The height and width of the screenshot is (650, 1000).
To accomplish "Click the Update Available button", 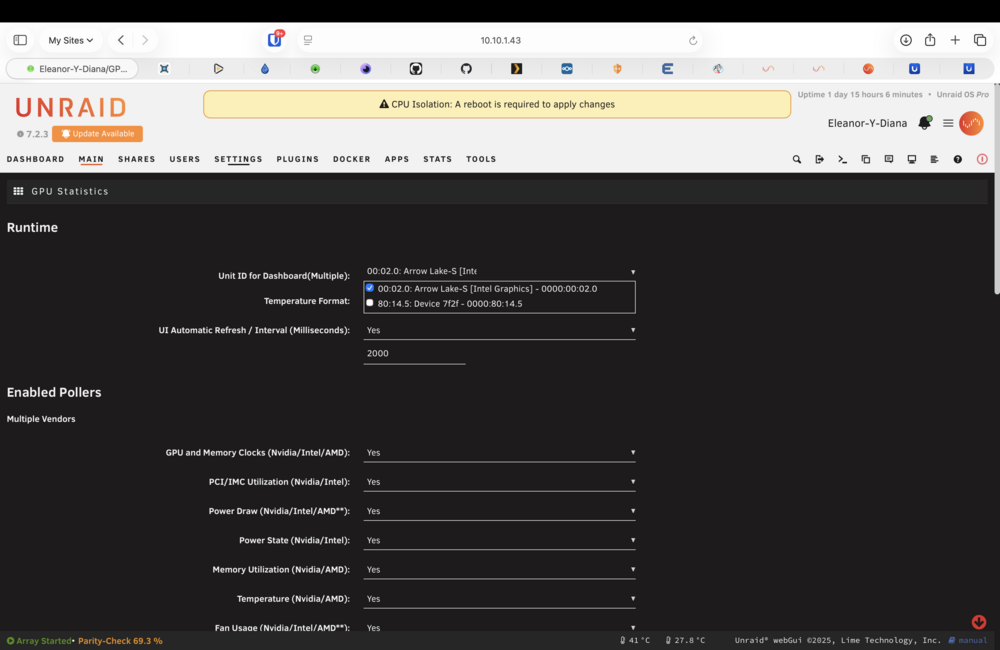I will point(98,134).
